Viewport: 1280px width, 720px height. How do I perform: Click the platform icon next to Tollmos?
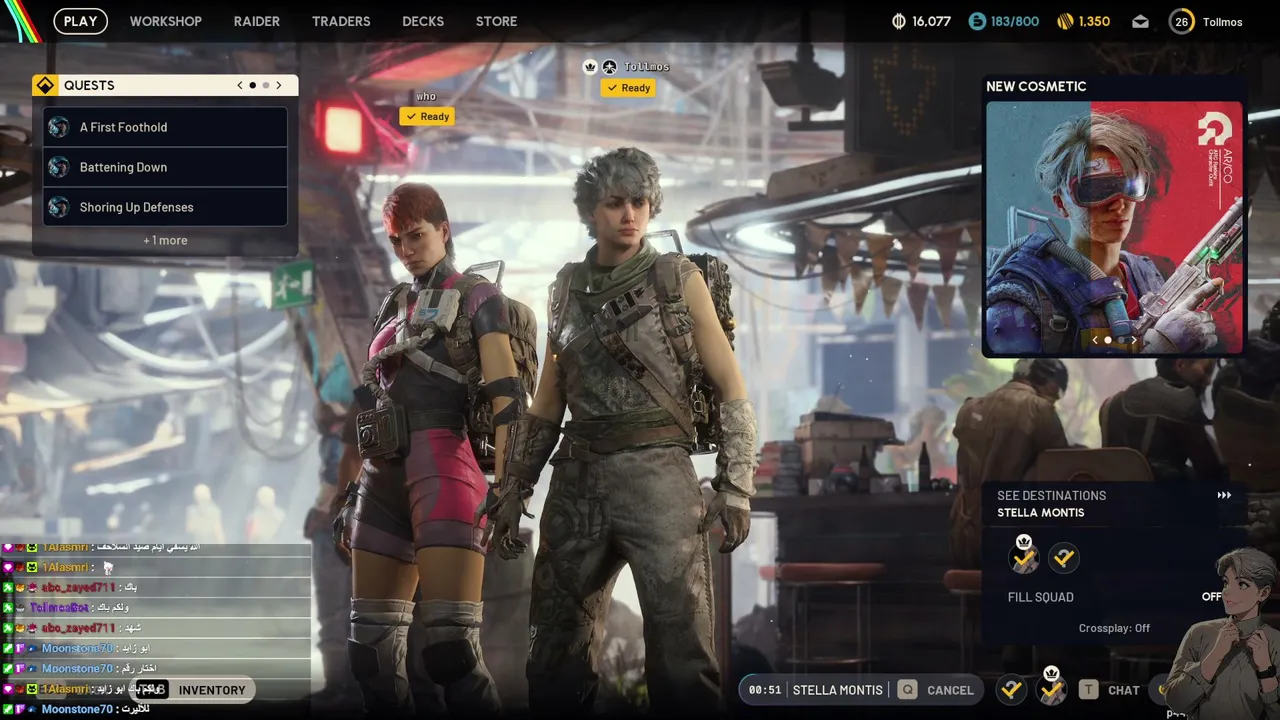click(x=609, y=67)
